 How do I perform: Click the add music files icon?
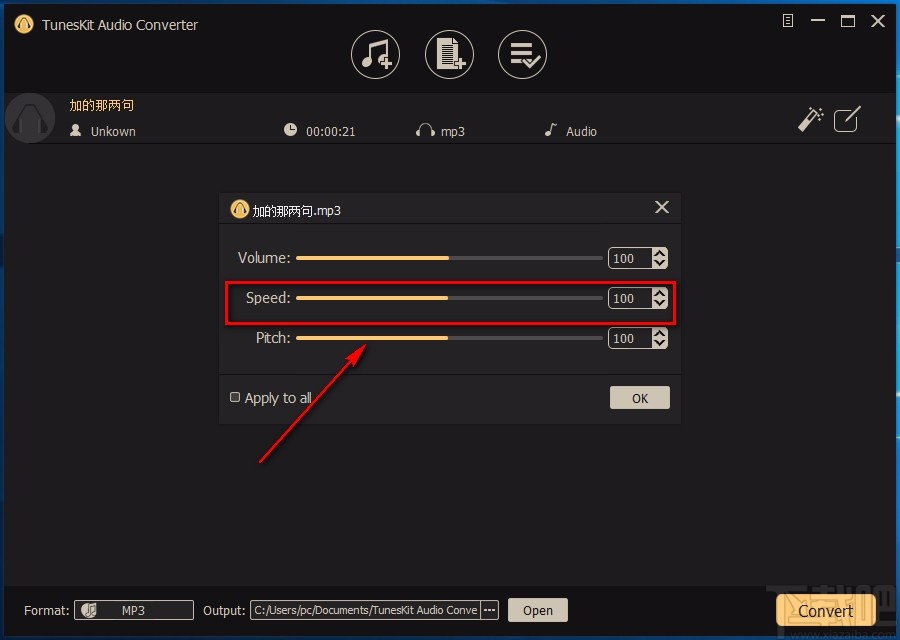coord(375,55)
